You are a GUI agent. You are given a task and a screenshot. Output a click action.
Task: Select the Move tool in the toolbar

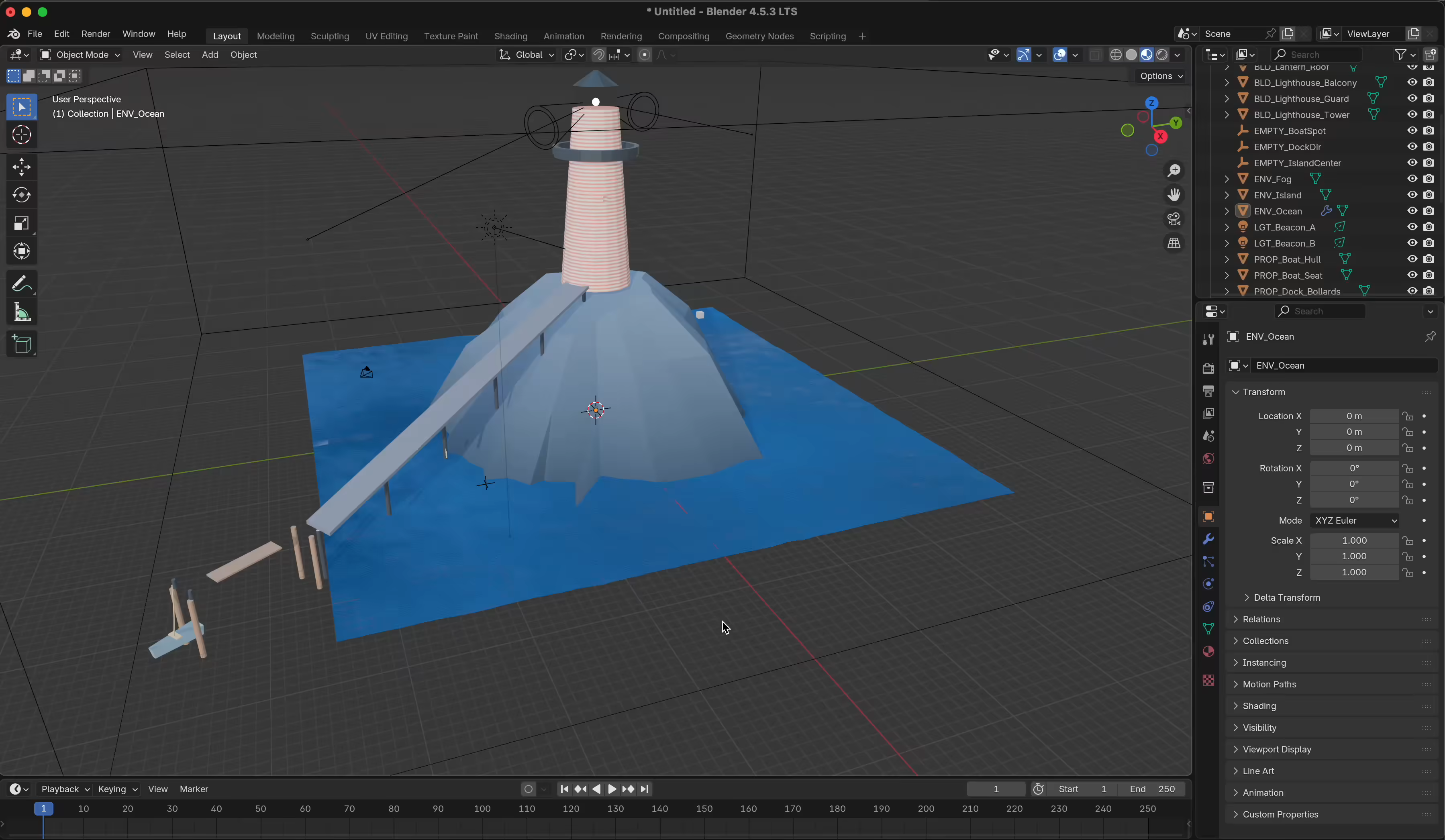click(x=21, y=167)
